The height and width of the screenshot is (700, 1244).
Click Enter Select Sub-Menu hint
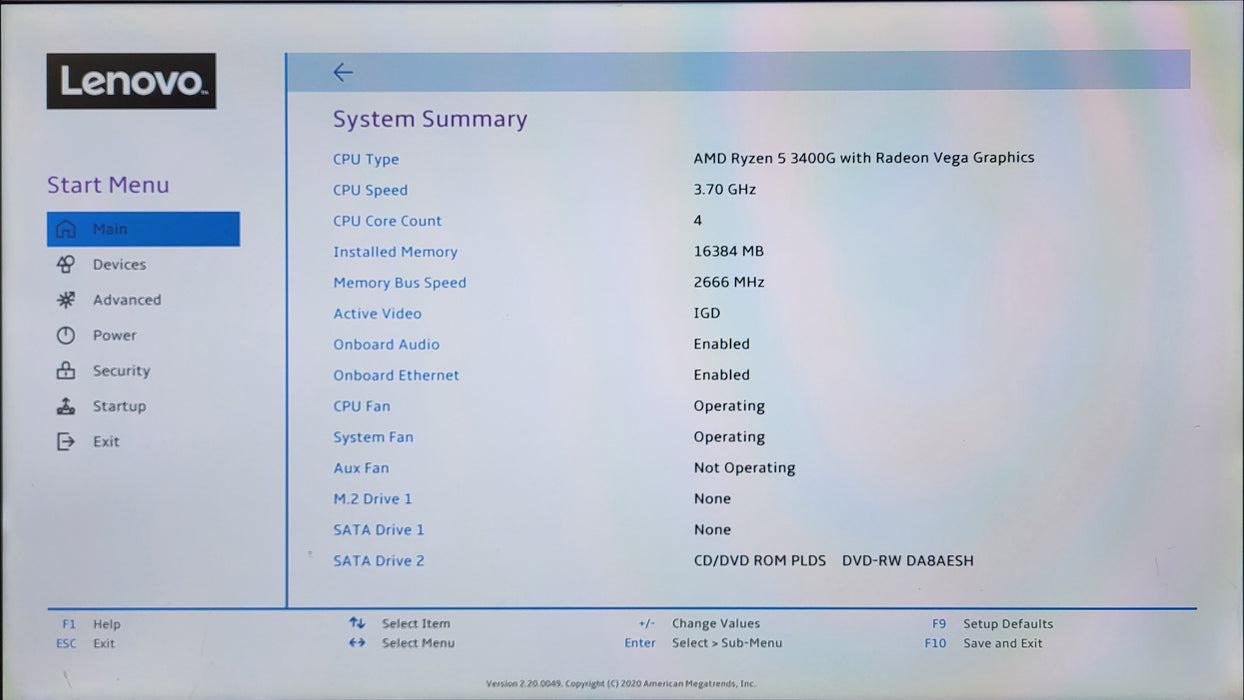pos(704,643)
